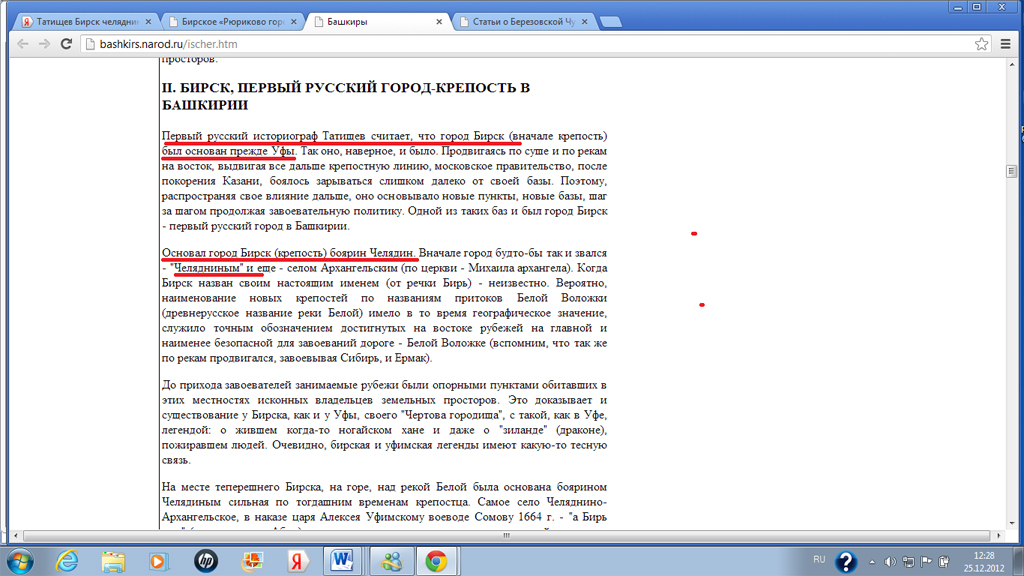The height and width of the screenshot is (576, 1024).
Task: Click the word 'Сомову' in the last paragraph
Action: (x=496, y=517)
